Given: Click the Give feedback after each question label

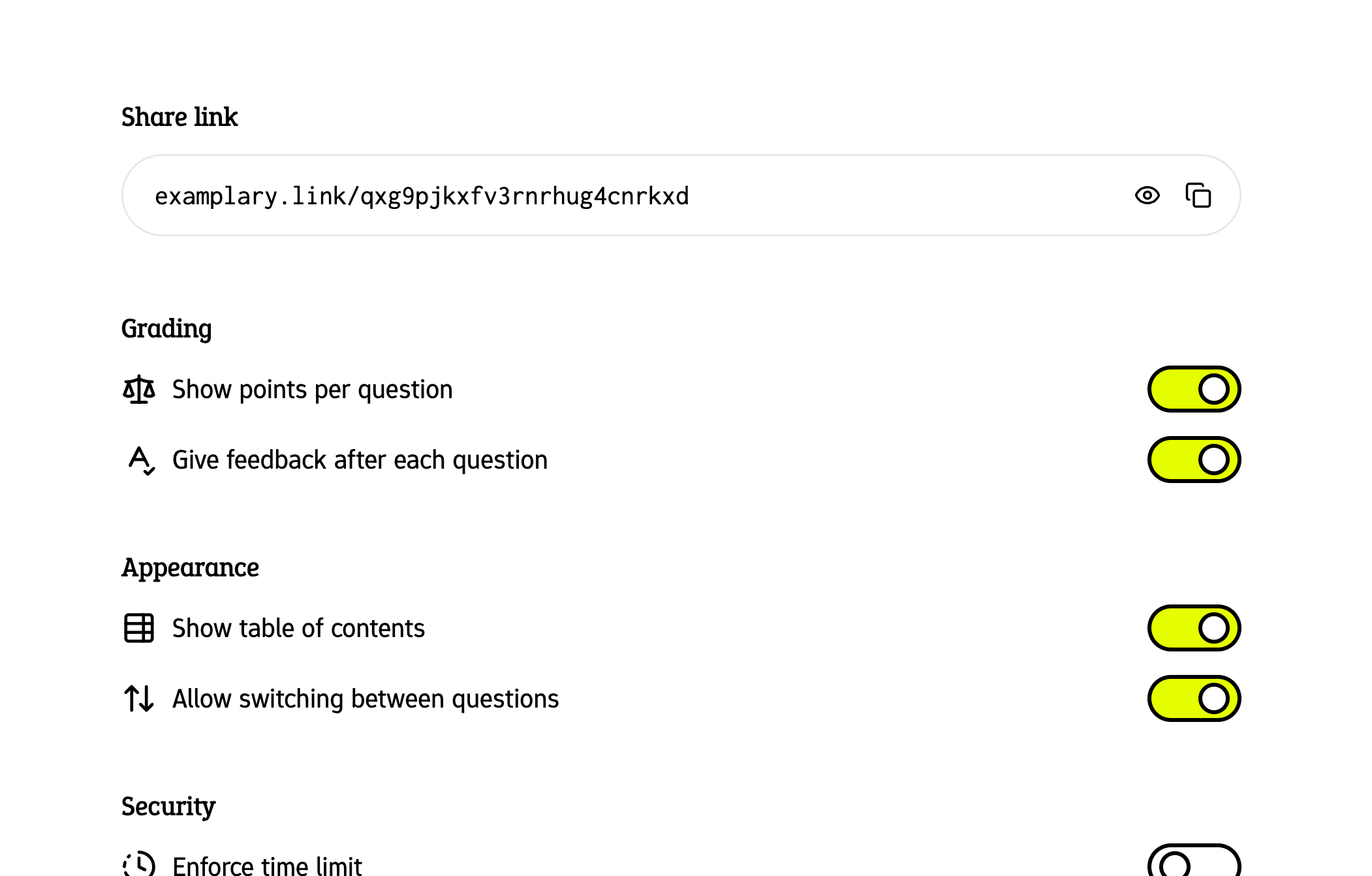Looking at the screenshot, I should point(360,460).
